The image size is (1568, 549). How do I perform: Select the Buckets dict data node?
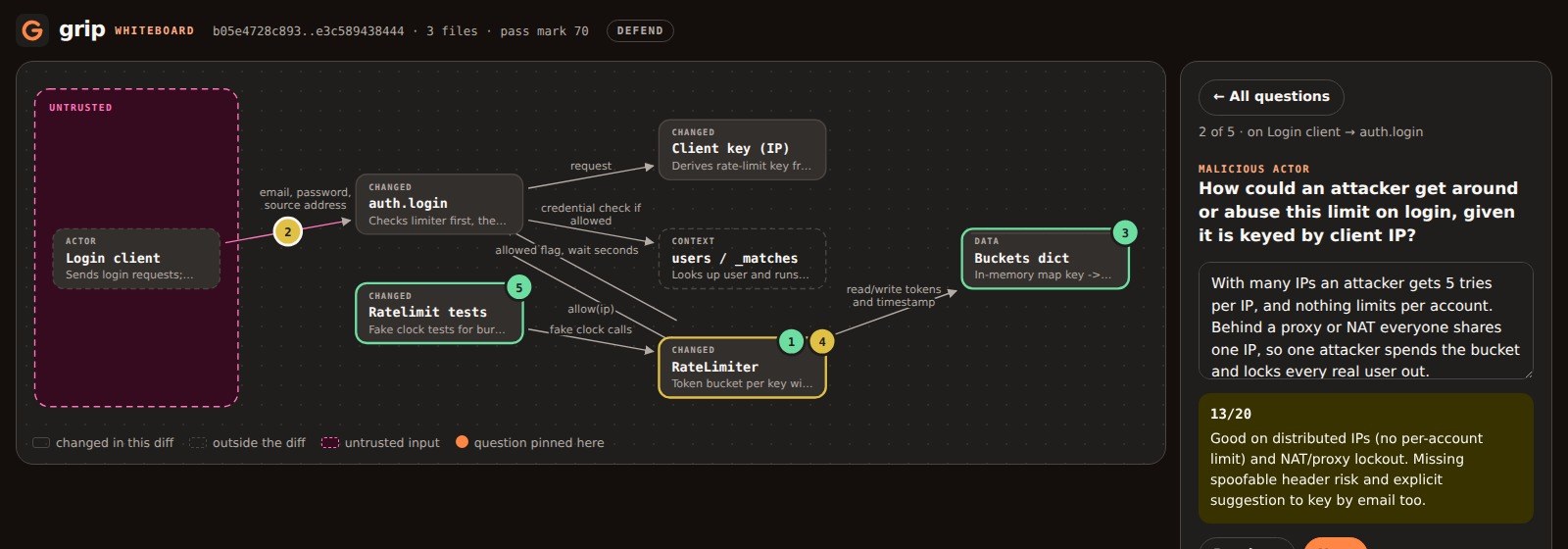coord(1045,259)
